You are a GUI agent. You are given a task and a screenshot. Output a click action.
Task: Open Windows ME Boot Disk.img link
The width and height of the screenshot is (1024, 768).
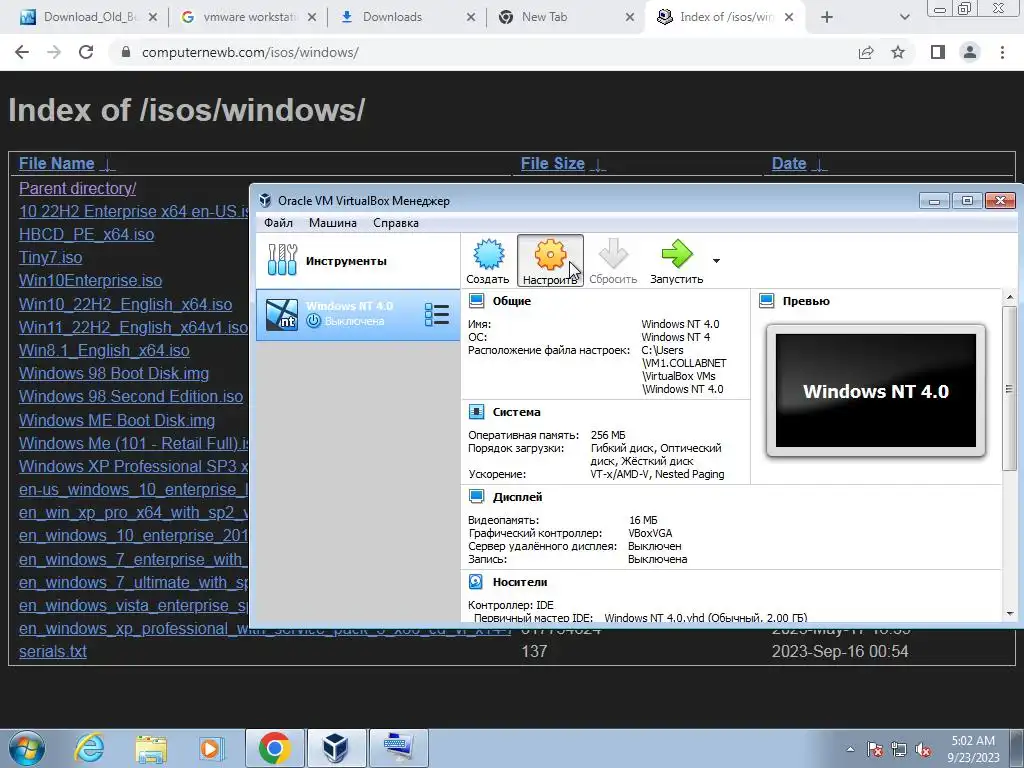pyautogui.click(x=117, y=420)
